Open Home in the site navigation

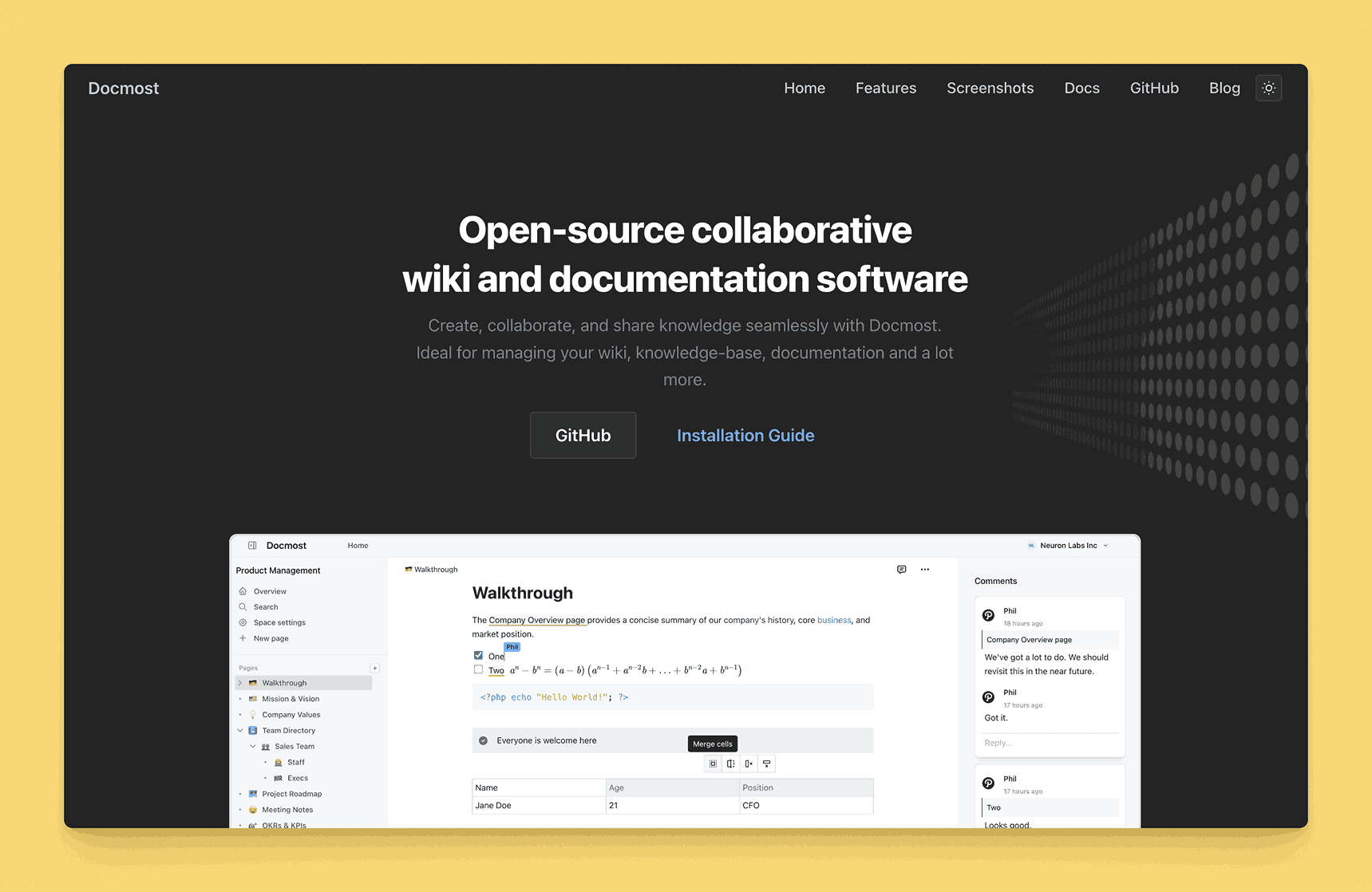tap(805, 88)
